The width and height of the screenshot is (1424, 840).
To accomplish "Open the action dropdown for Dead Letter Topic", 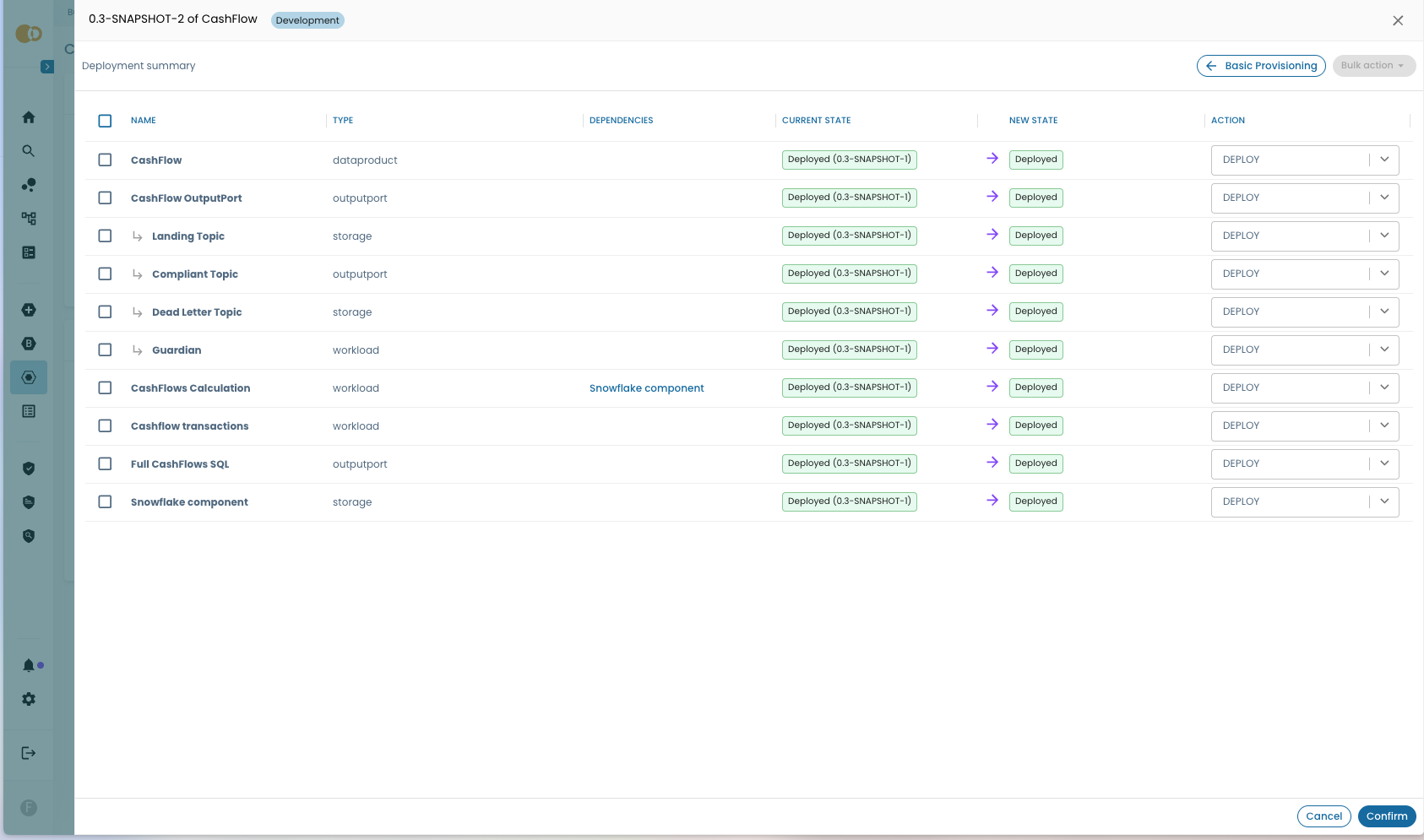I will pyautogui.click(x=1305, y=312).
